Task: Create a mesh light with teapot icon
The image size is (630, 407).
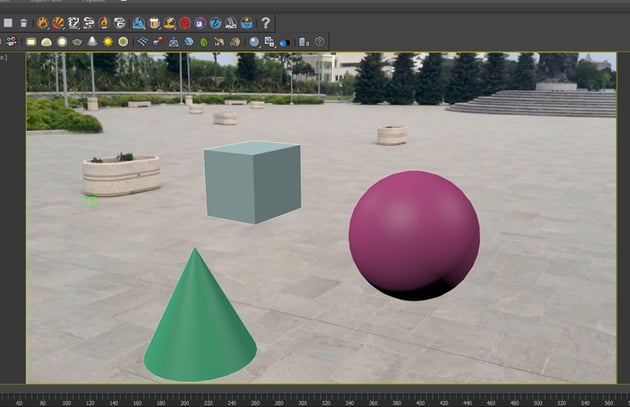Action: tap(77, 42)
